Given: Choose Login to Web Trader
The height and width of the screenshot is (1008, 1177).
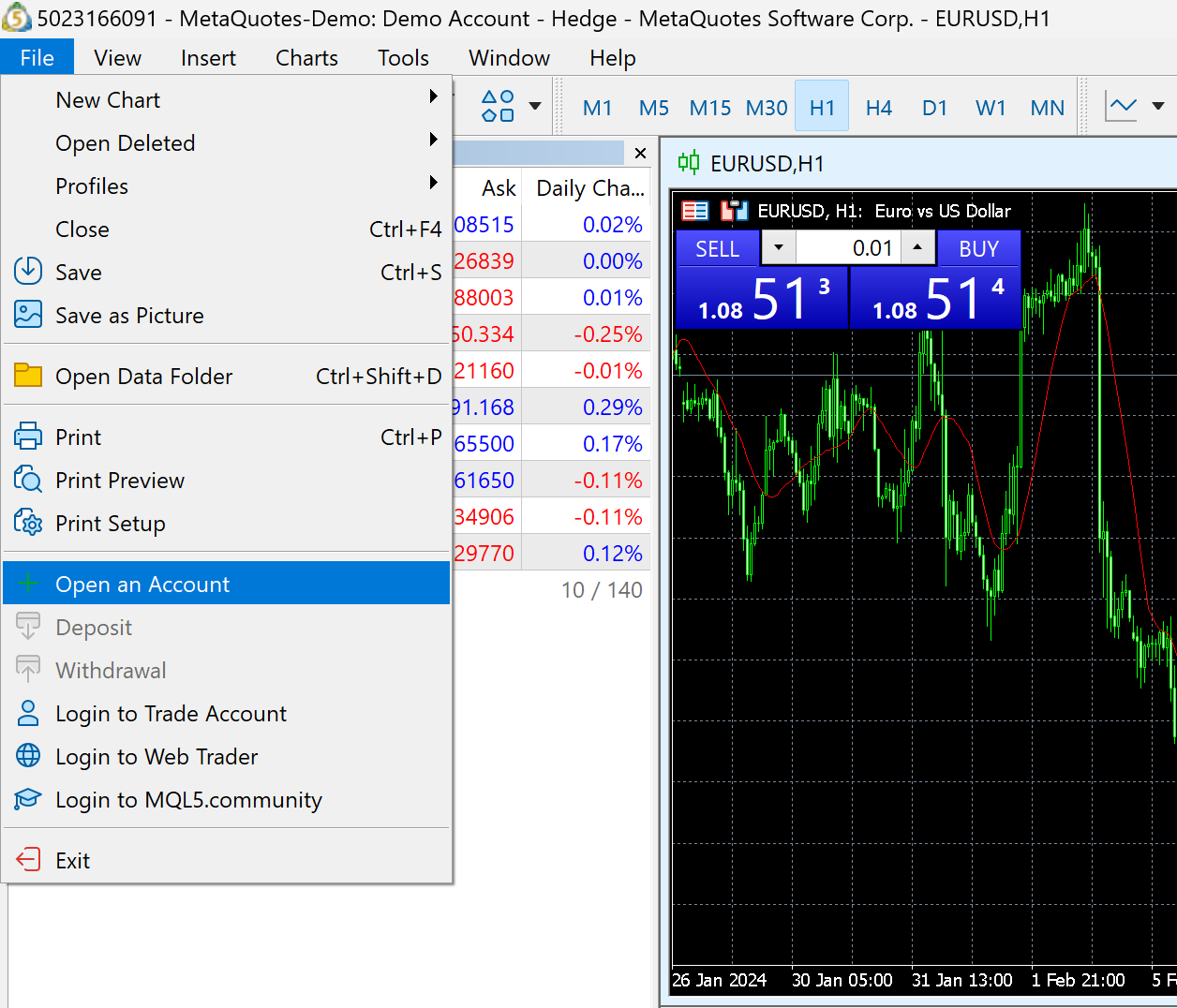Looking at the screenshot, I should point(227,756).
